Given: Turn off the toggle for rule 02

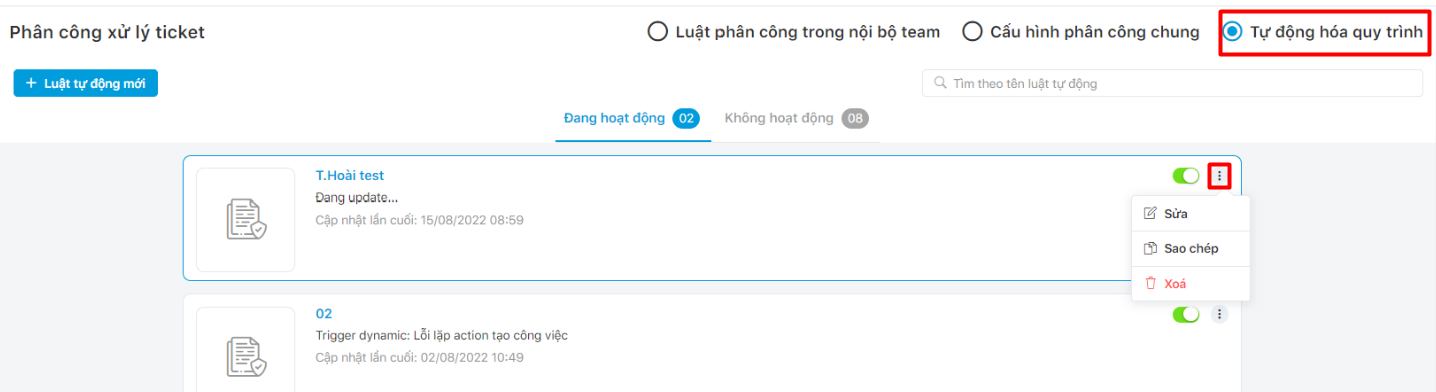Looking at the screenshot, I should [x=1186, y=314].
